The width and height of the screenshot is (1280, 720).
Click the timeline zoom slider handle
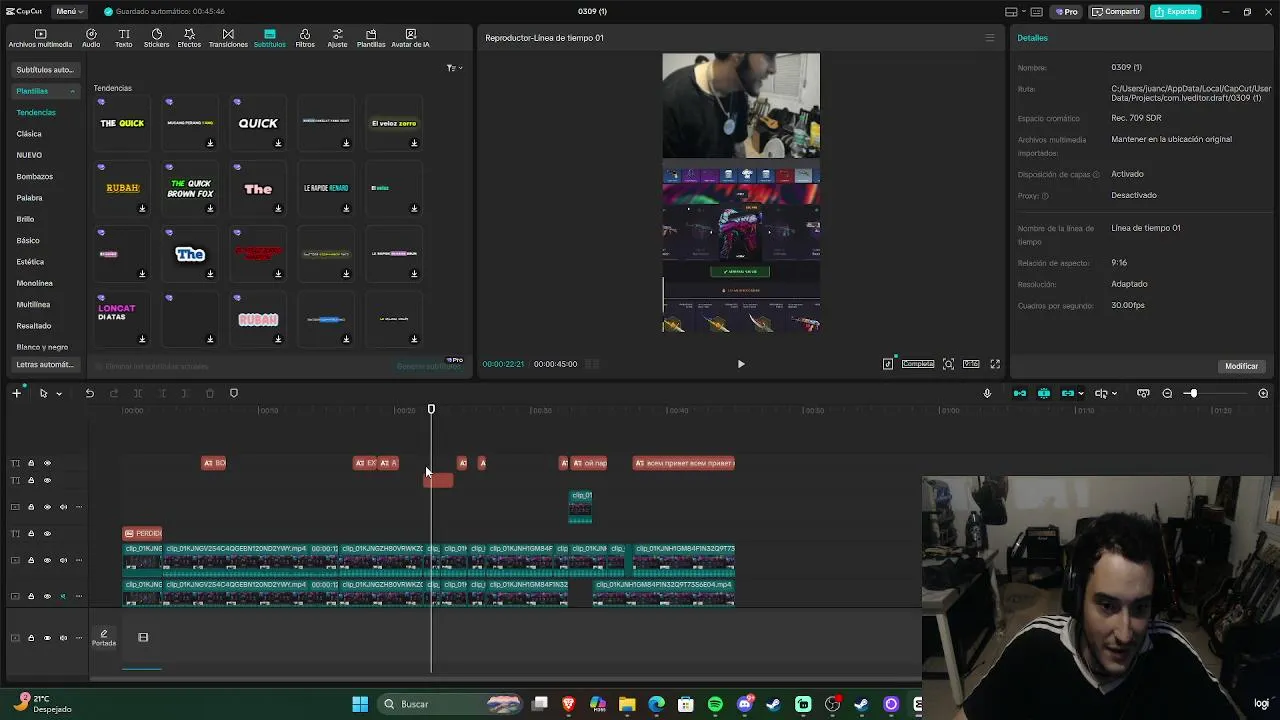tap(1192, 393)
